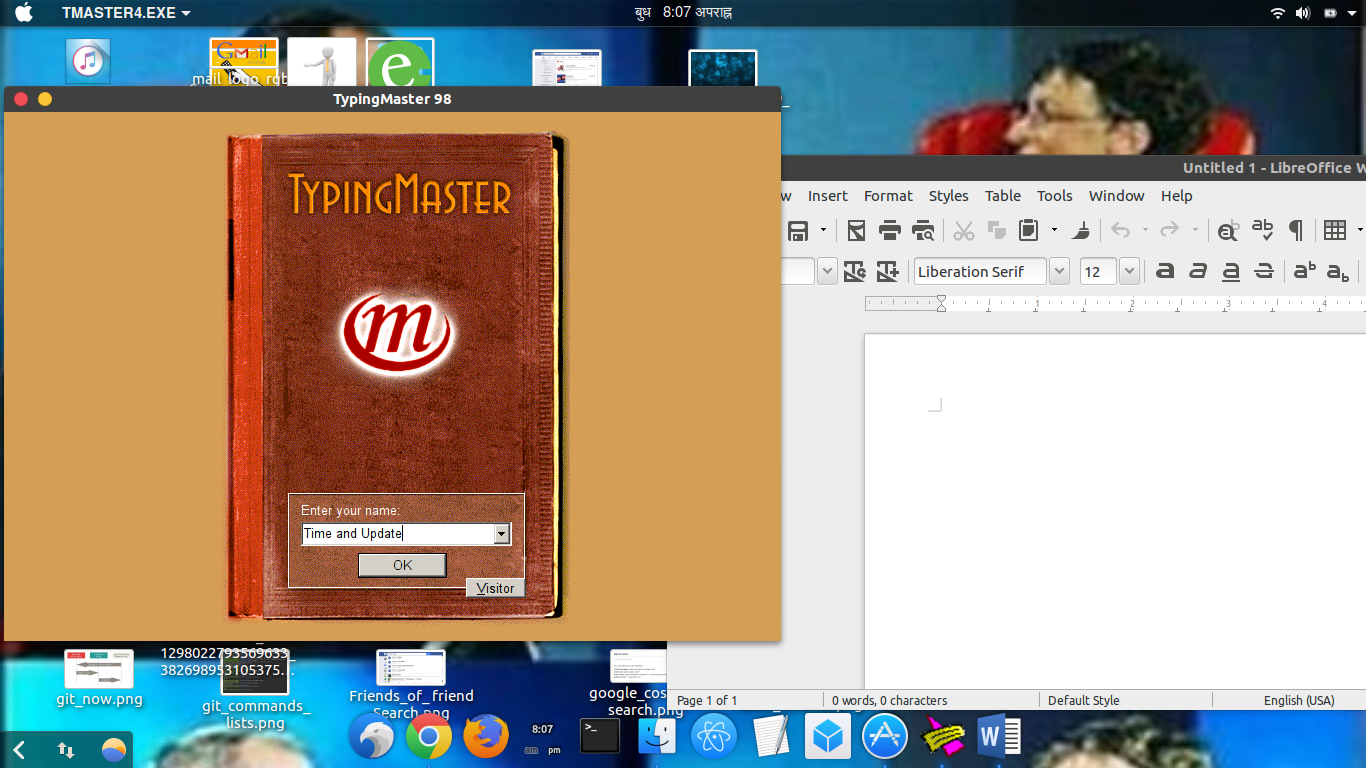Click the New Style icon

click(x=888, y=271)
